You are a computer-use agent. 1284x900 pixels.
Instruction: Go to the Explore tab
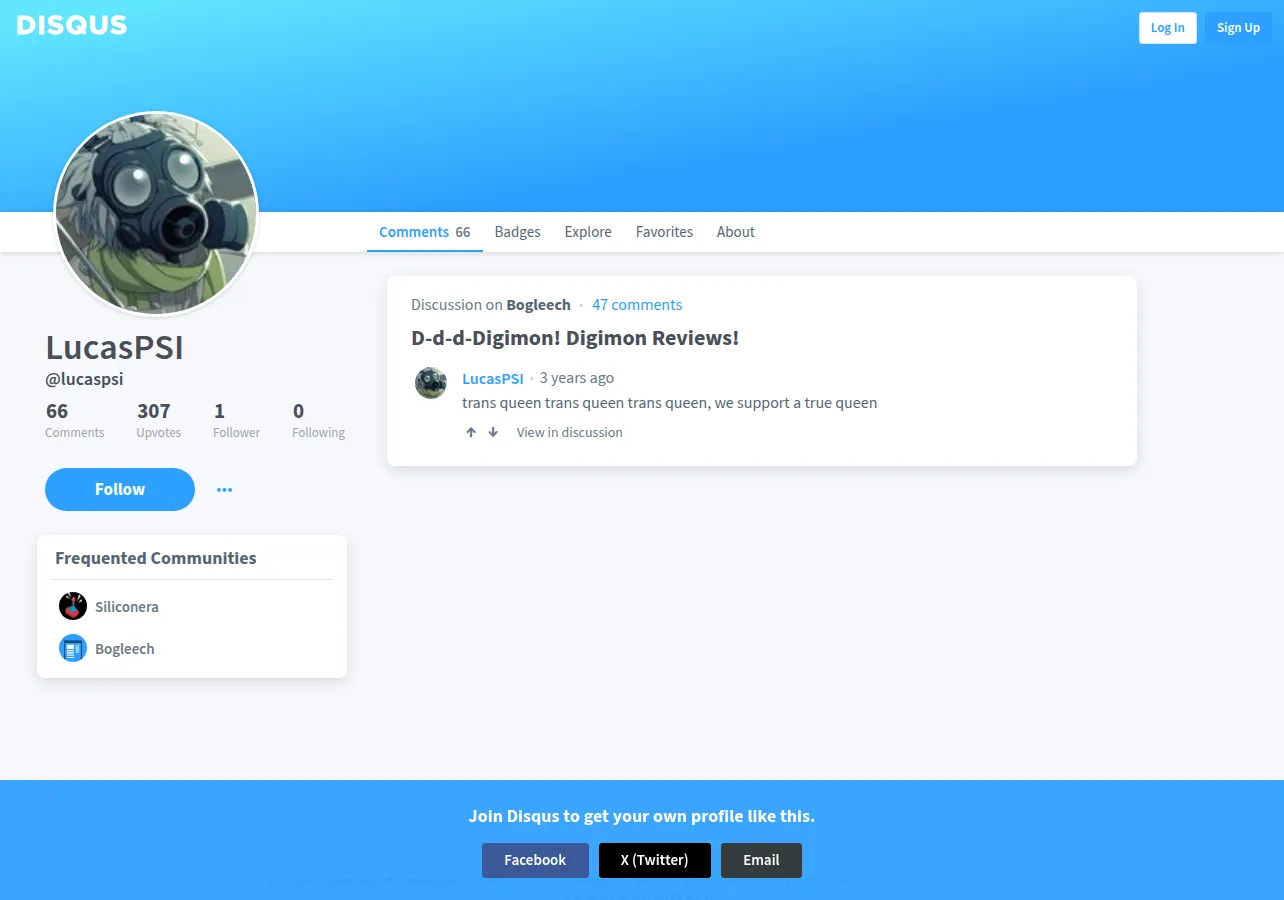(x=588, y=232)
